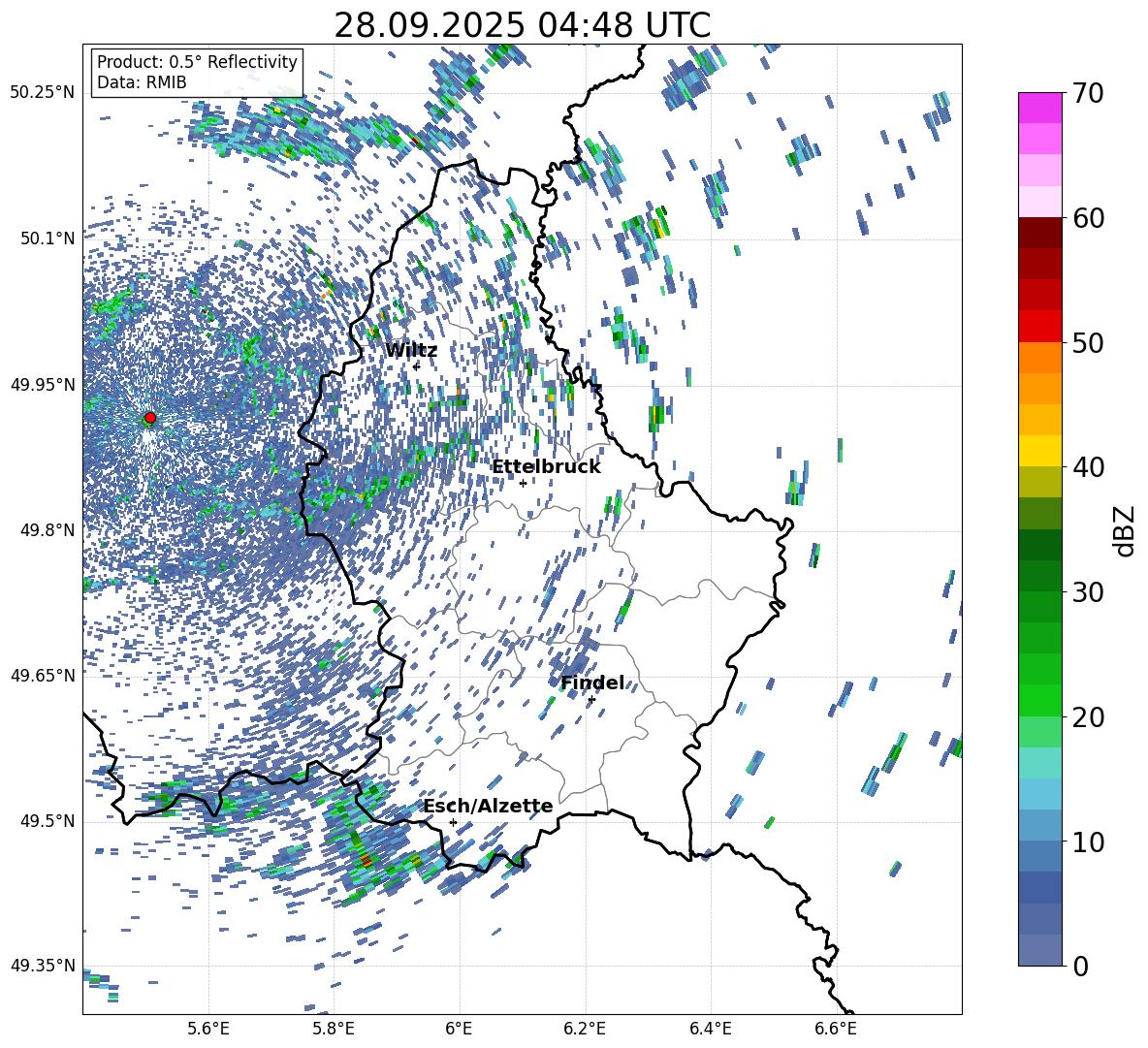
Task: Click the 50.1°N latitude label
Action: tap(47, 238)
